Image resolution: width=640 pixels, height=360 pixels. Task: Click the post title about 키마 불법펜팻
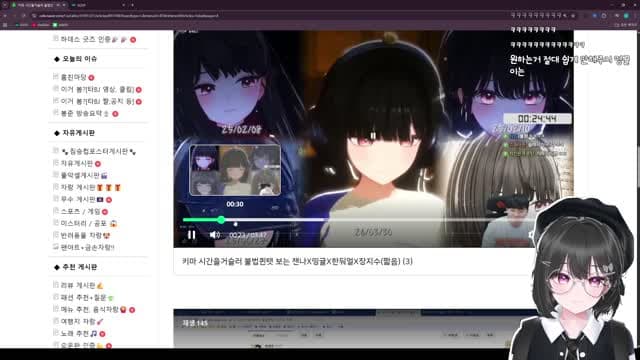pyautogui.click(x=297, y=261)
